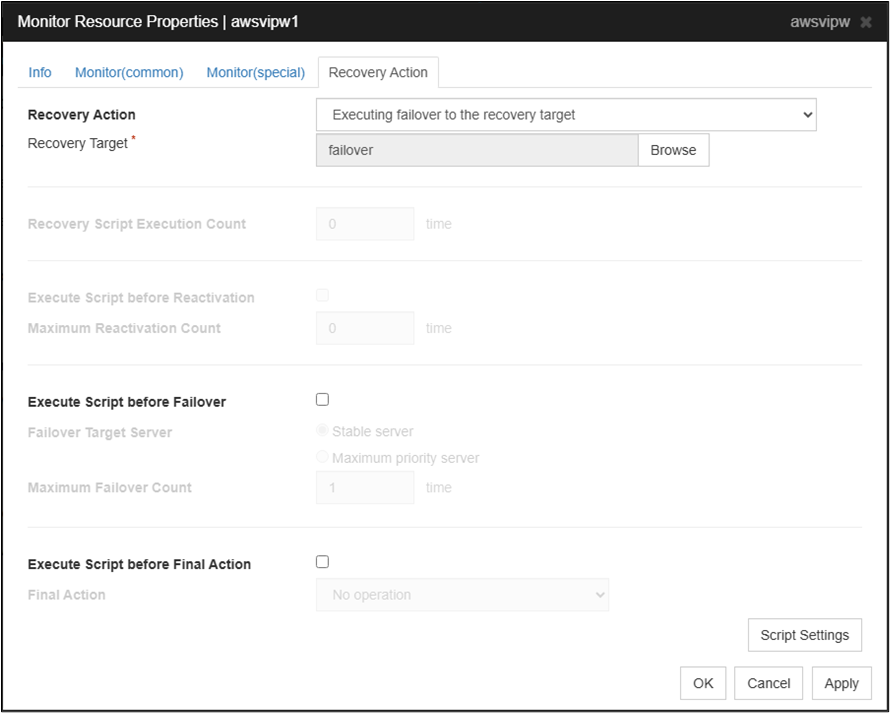890x713 pixels.
Task: Open Script Settings
Action: click(x=804, y=634)
